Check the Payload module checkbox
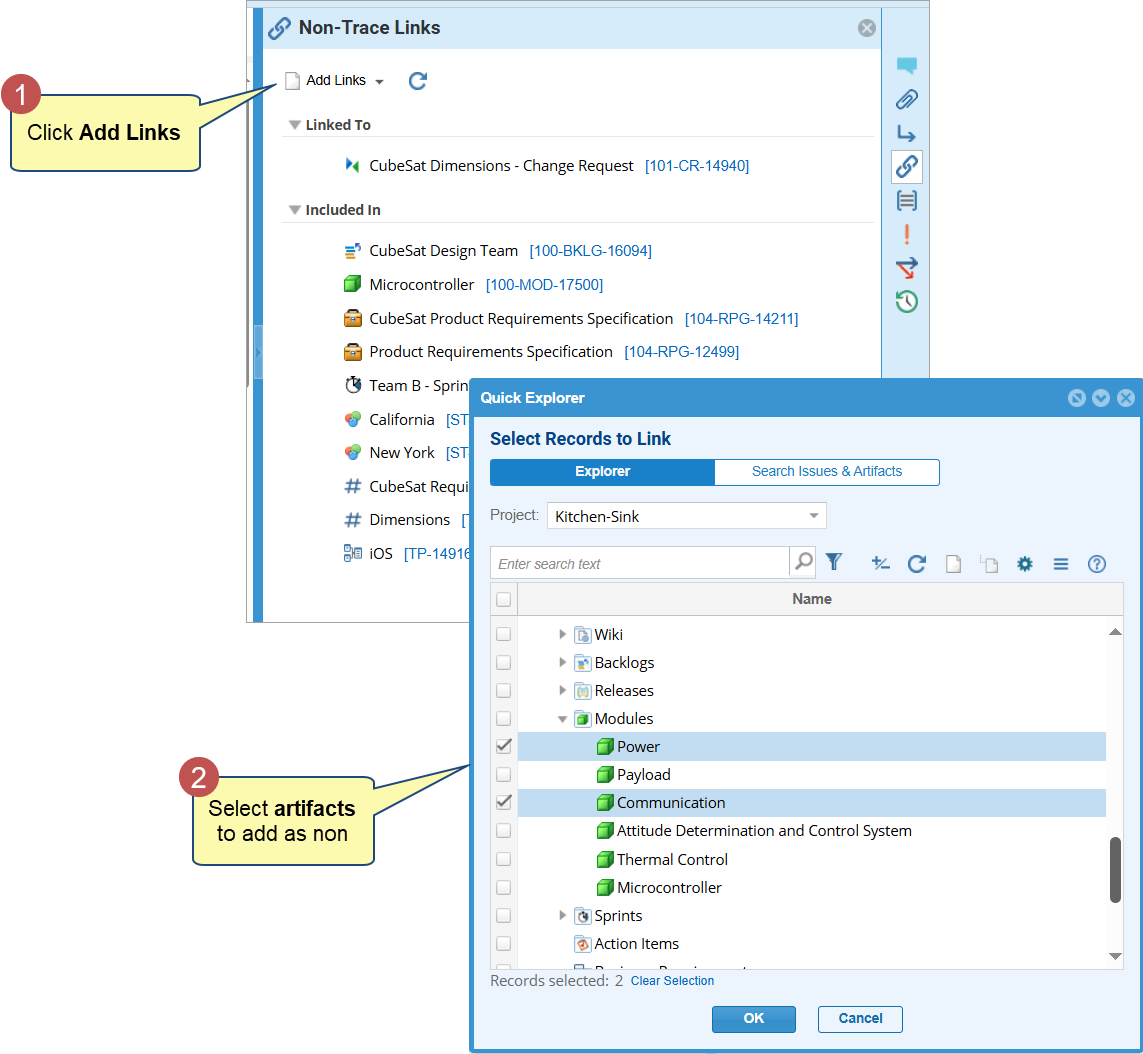Image resolution: width=1143 pixels, height=1054 pixels. coord(504,774)
